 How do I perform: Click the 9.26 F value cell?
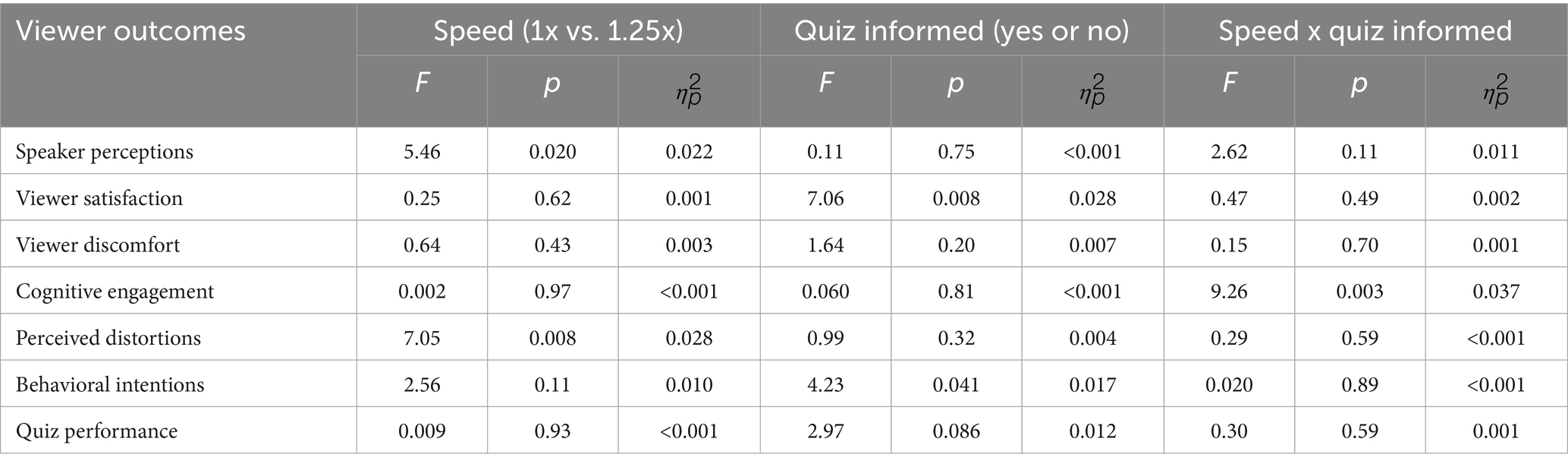pos(1229,292)
